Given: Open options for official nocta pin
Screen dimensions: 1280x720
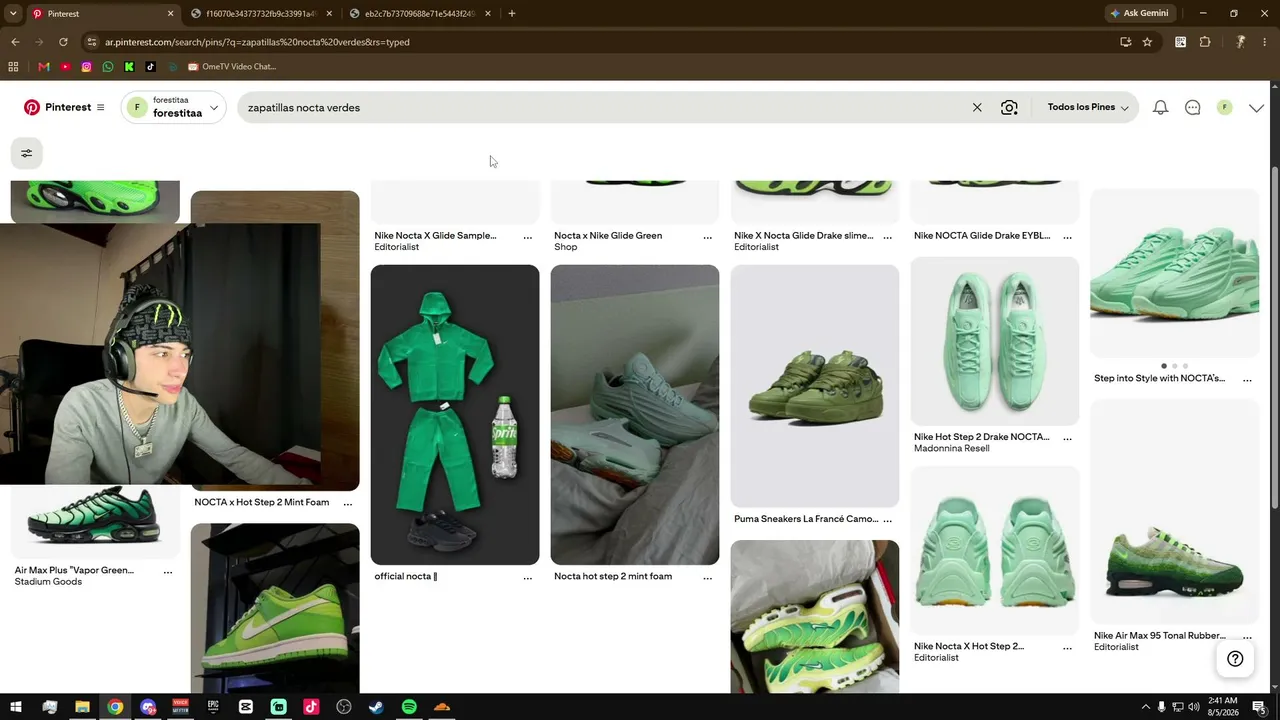Looking at the screenshot, I should [527, 578].
